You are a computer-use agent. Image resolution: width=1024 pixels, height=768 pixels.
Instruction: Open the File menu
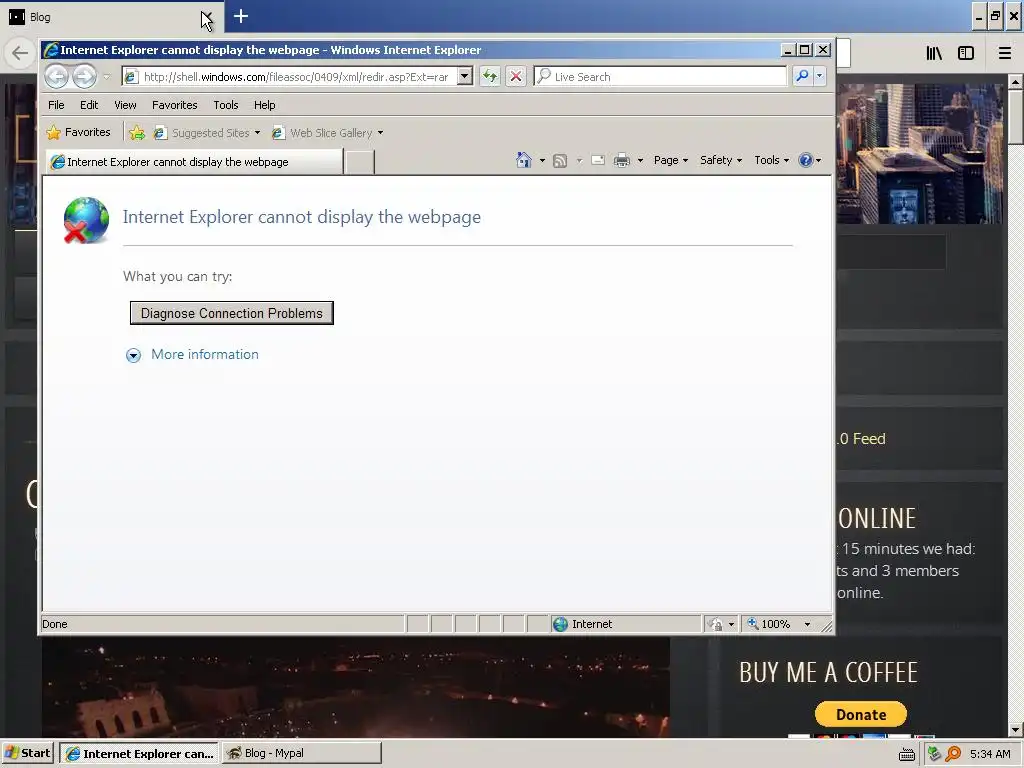(56, 105)
